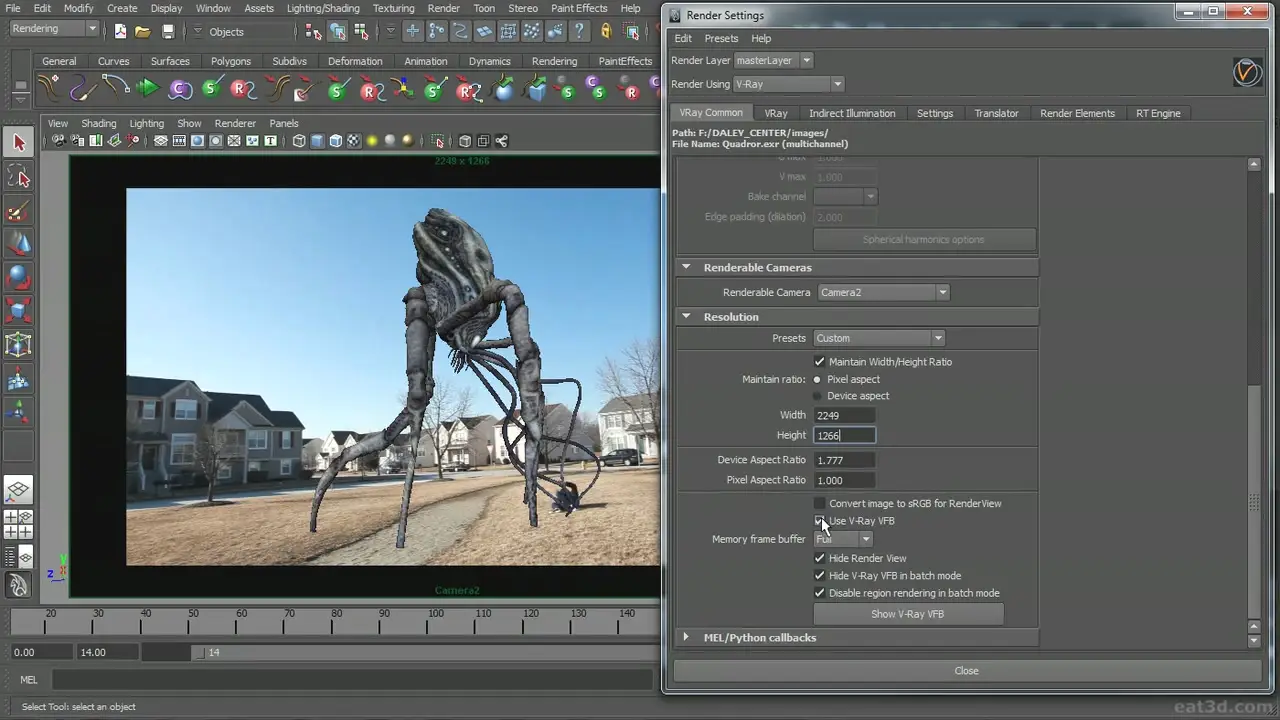
Task: Collapse the Resolution section
Action: [686, 317]
